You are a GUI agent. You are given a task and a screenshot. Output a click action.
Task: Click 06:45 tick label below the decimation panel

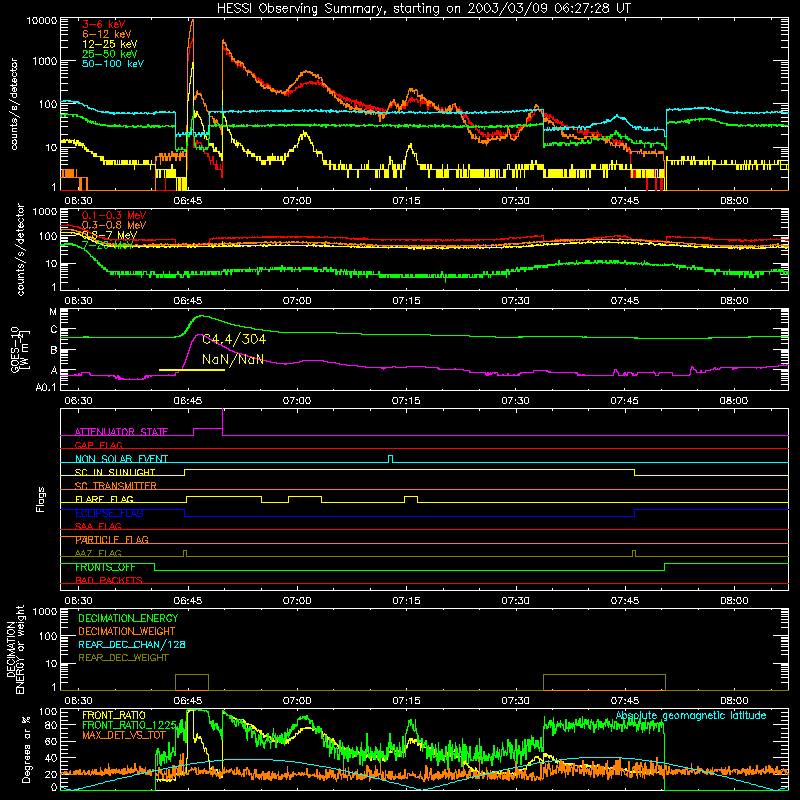[188, 701]
